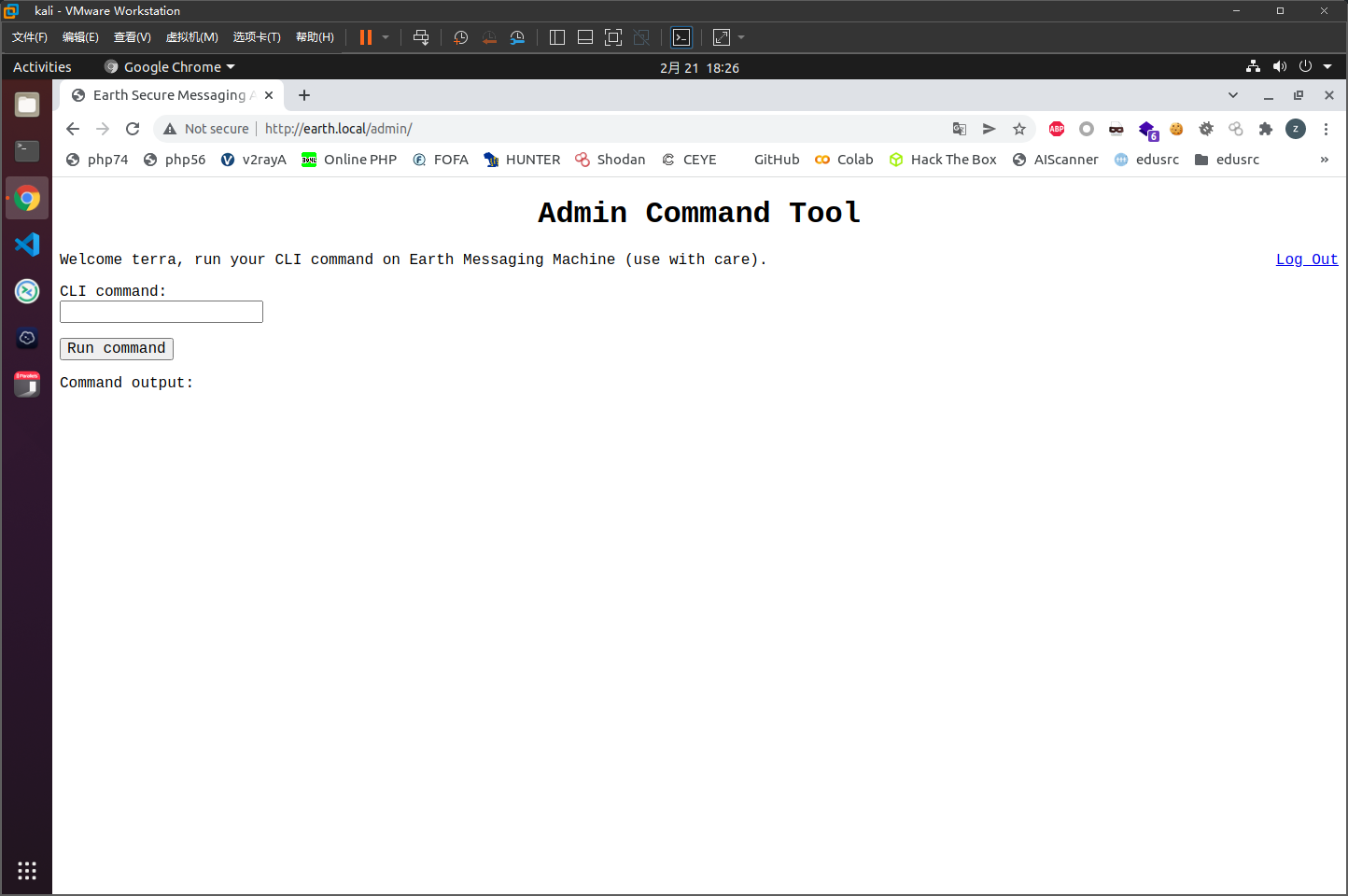Pause the virtual machine with the orange pause icon
Image resolution: width=1348 pixels, height=896 pixels.
[x=366, y=37]
